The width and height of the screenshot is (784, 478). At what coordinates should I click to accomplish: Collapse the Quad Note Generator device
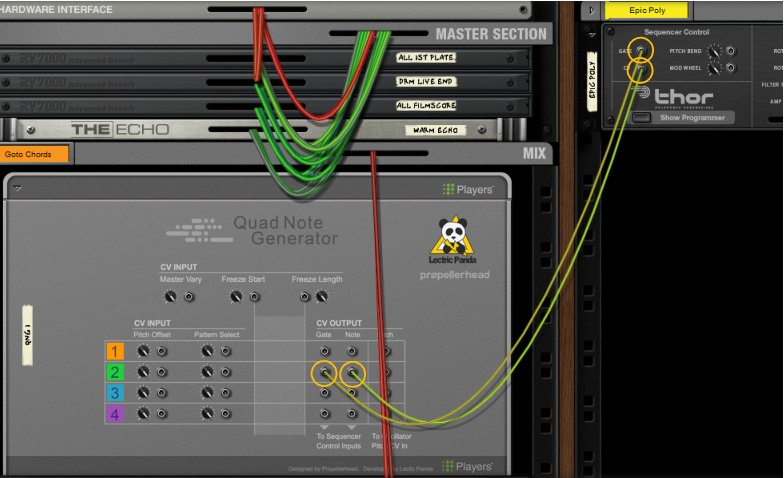tap(17, 188)
